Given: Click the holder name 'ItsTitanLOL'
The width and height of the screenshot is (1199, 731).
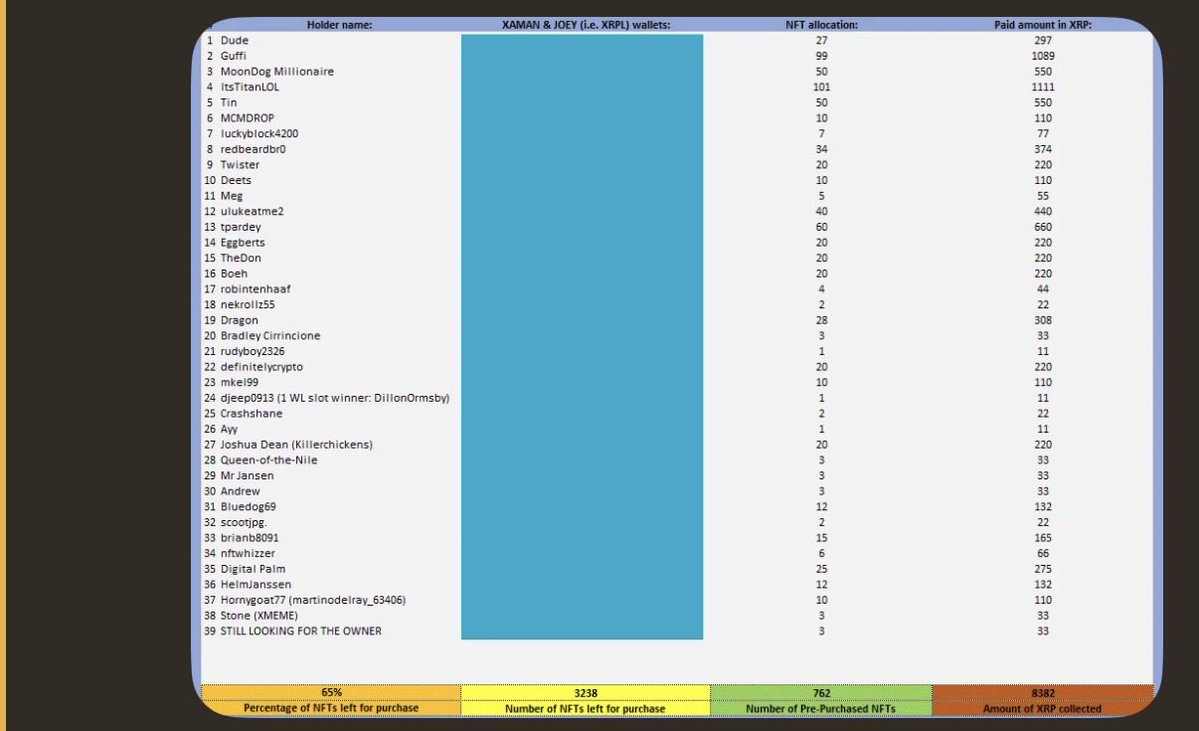Looking at the screenshot, I should [x=249, y=87].
